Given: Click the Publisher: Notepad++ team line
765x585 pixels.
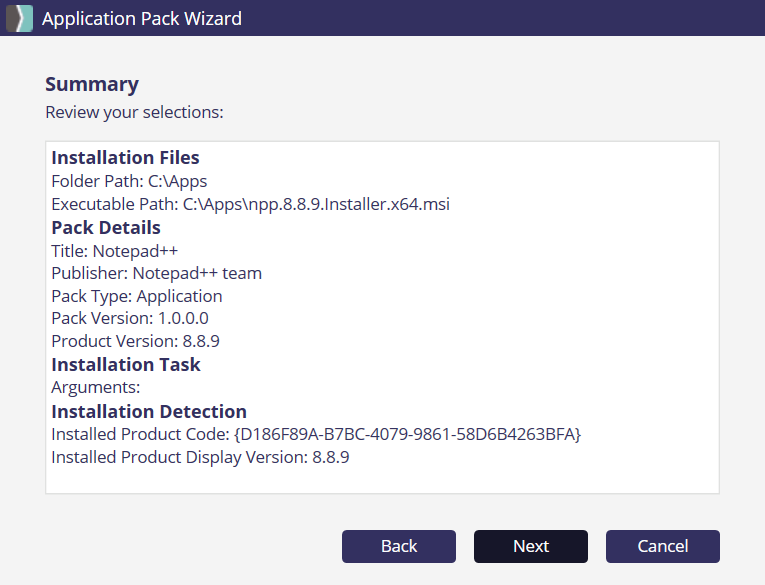Looking at the screenshot, I should [x=156, y=273].
